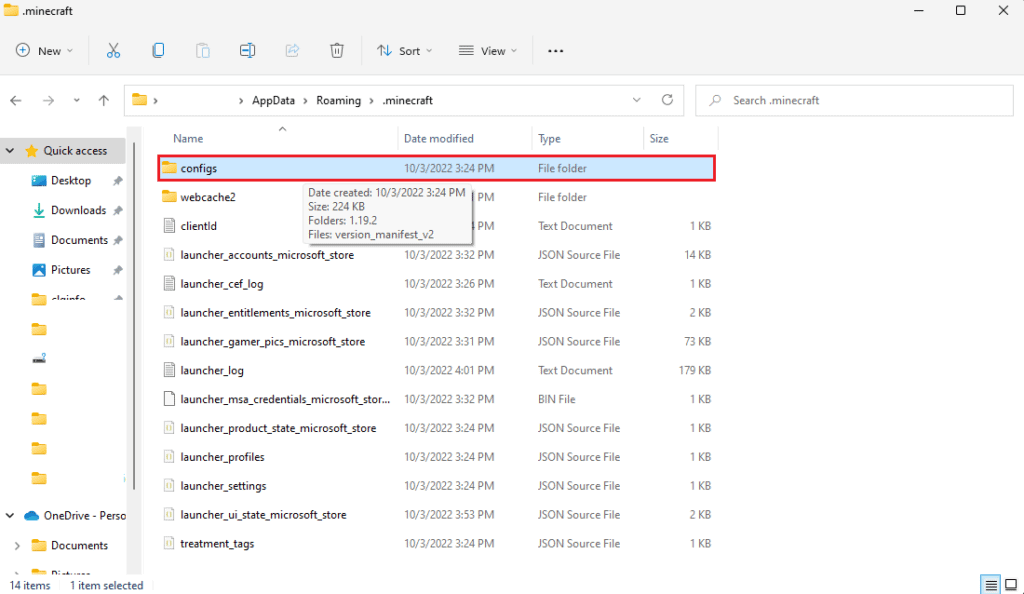Navigate back with the left arrow
Screen dimensions: 1024x594
pos(16,101)
